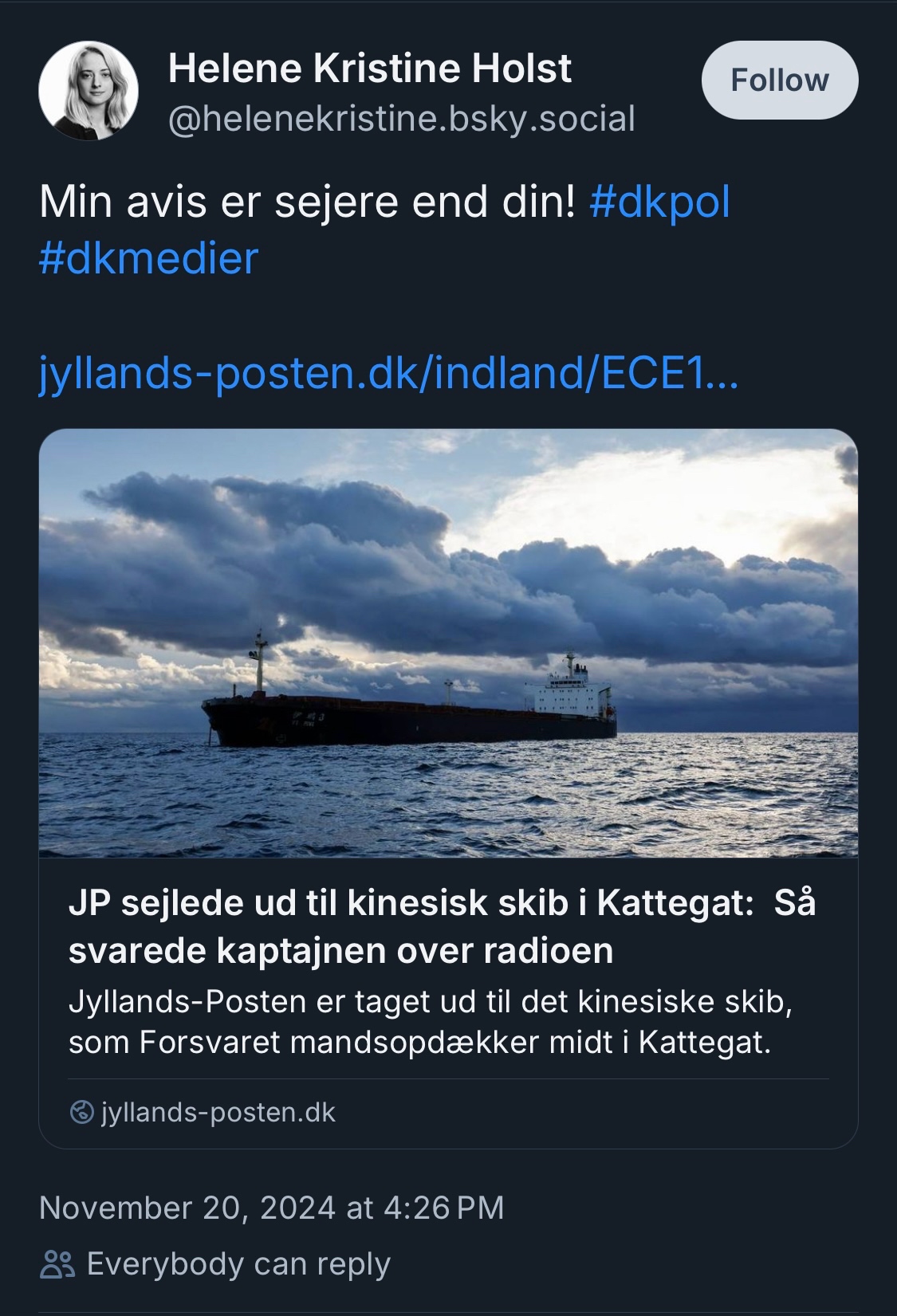897x1316 pixels.
Task: Click the globe icon in the link card
Action: point(82,1112)
